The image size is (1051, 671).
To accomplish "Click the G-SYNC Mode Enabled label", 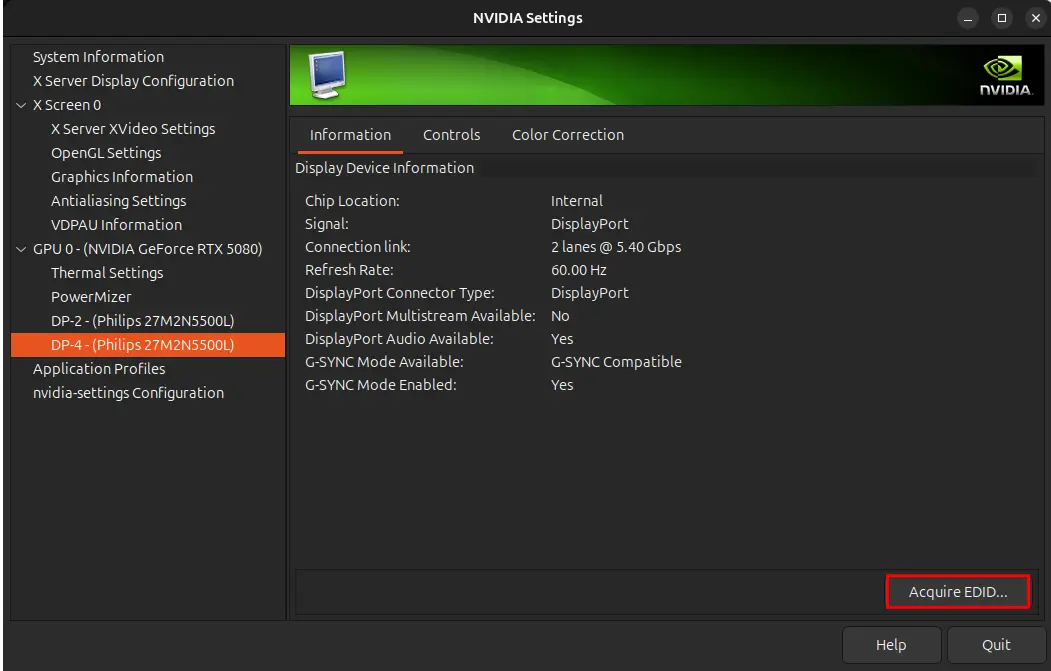I will [381, 385].
